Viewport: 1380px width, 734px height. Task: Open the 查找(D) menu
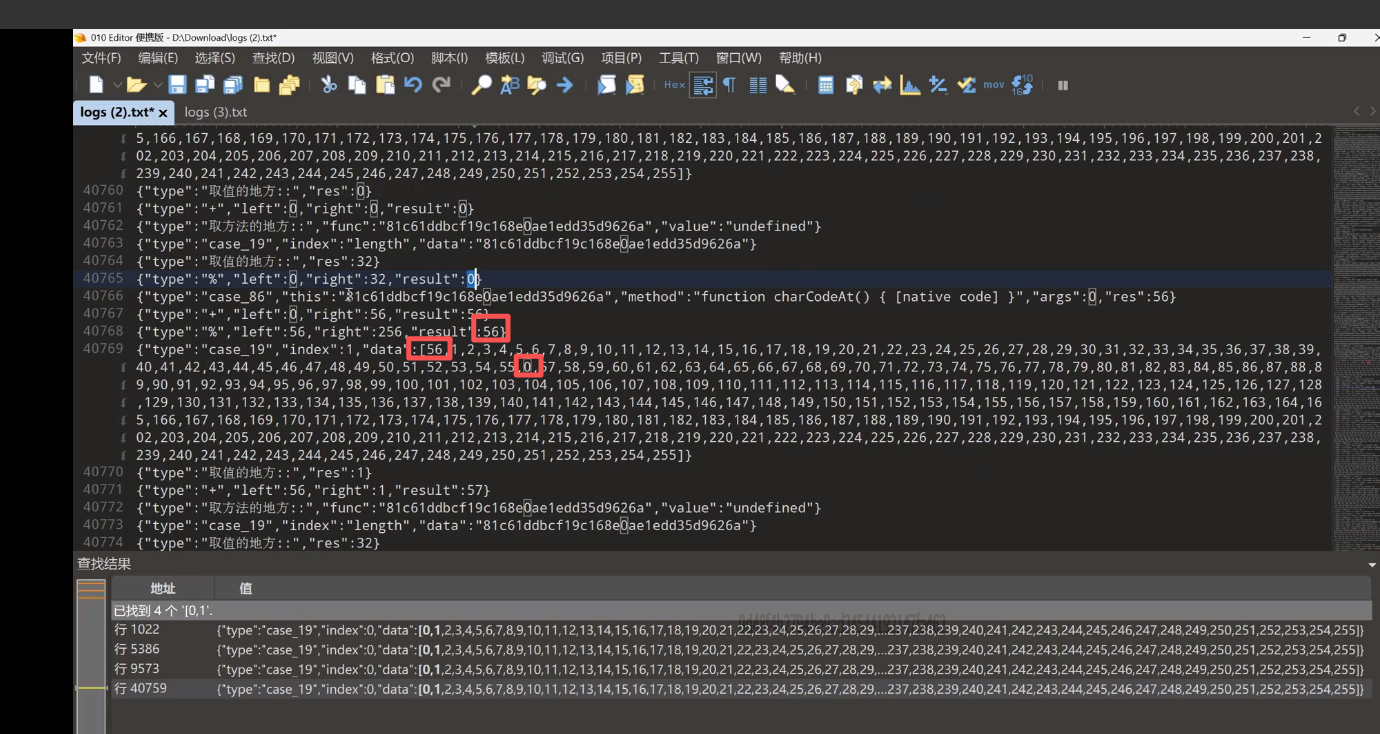coord(273,58)
